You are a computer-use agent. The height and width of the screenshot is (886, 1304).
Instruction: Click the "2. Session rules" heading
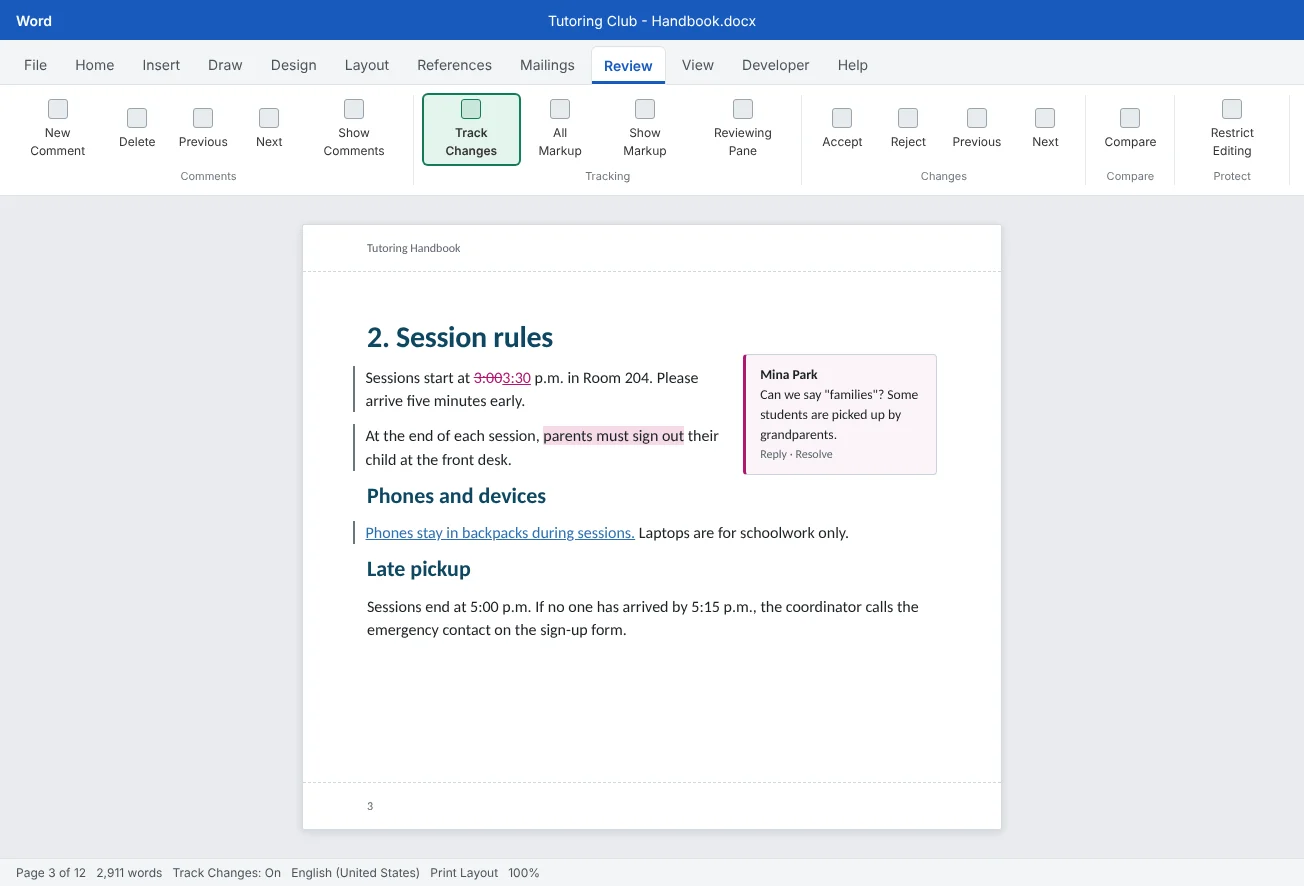(460, 338)
